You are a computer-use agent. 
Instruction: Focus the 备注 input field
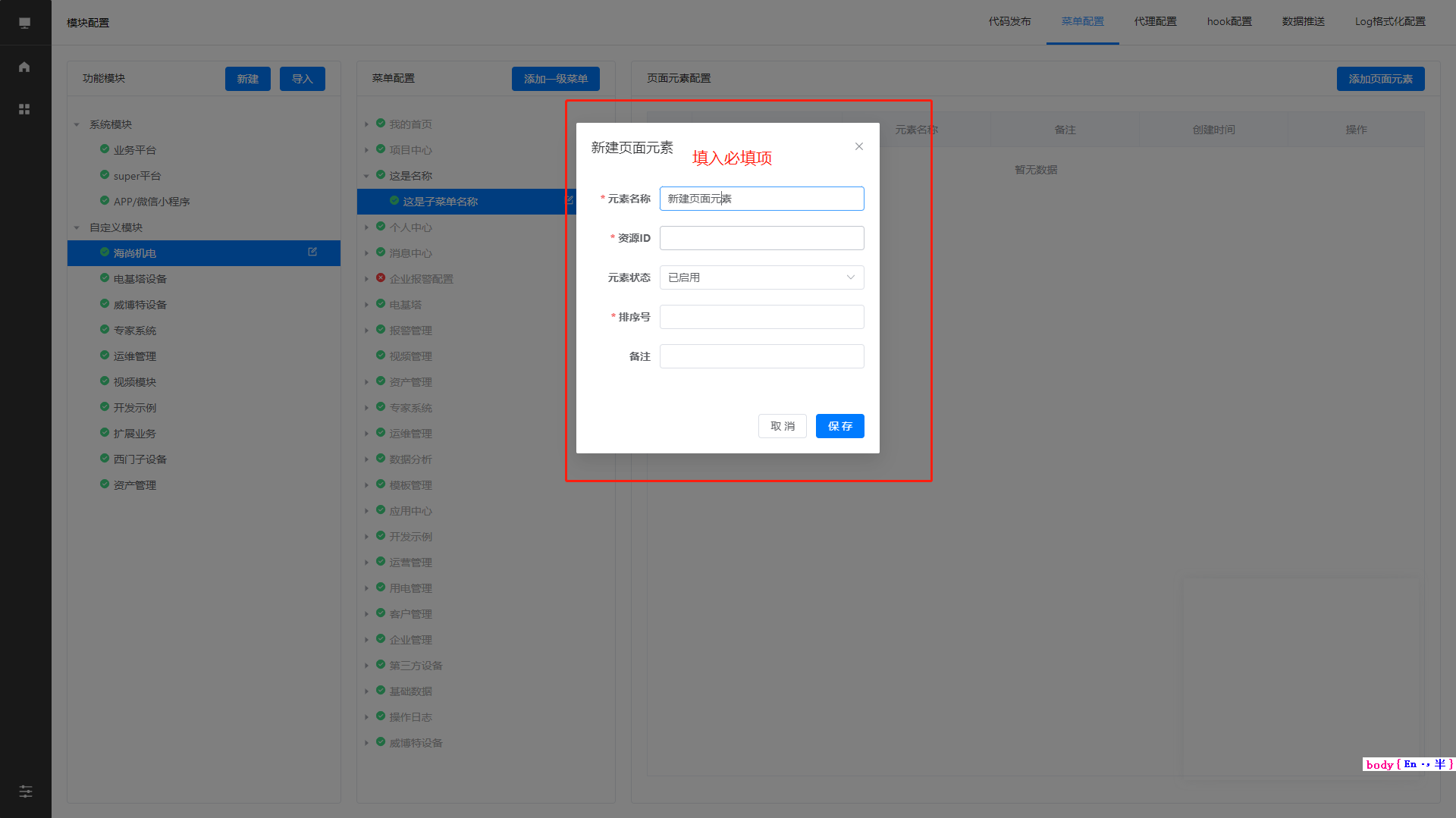tap(761, 356)
